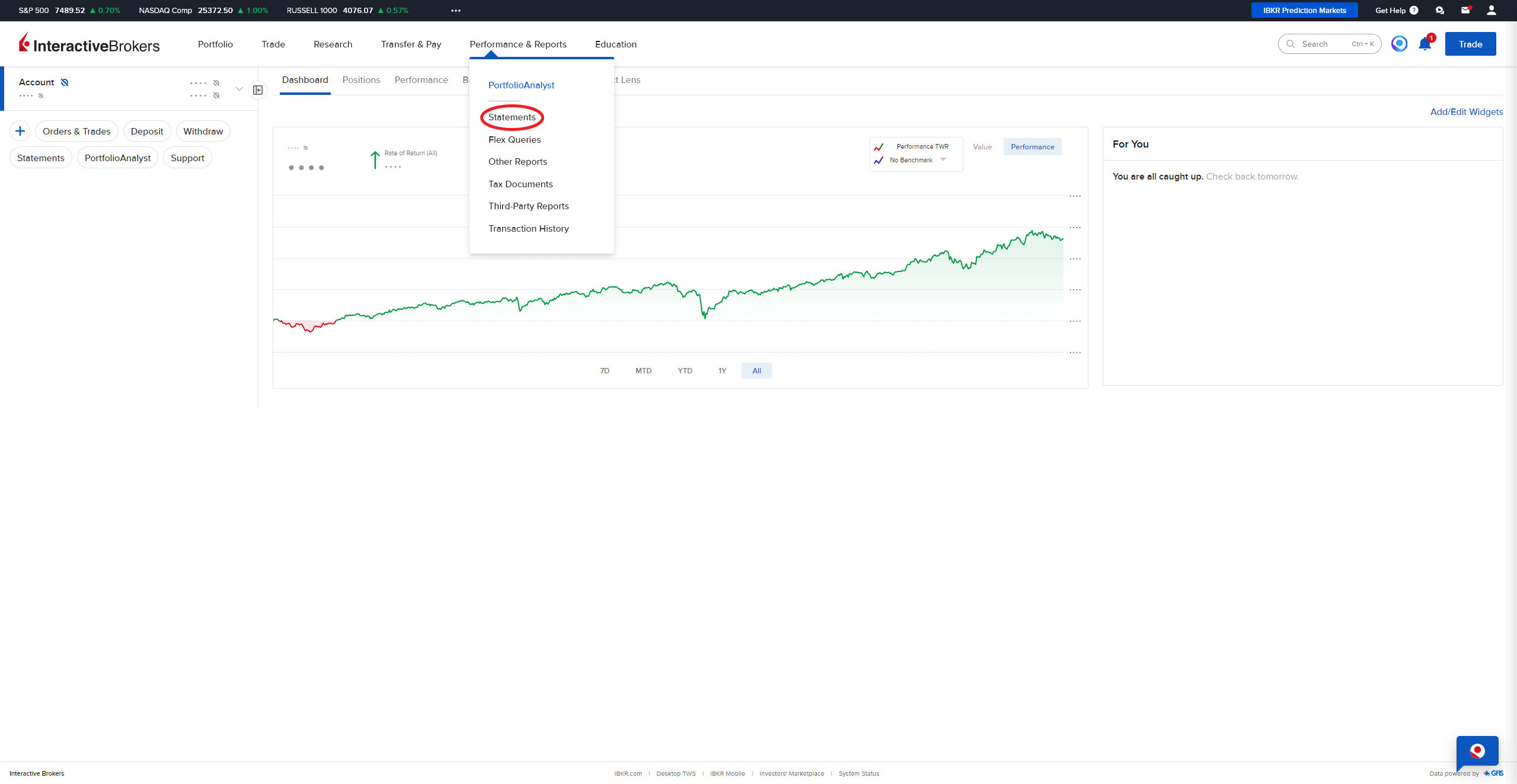Screen dimensions: 1517x784
Task: Open the Research menu
Action: click(x=333, y=44)
